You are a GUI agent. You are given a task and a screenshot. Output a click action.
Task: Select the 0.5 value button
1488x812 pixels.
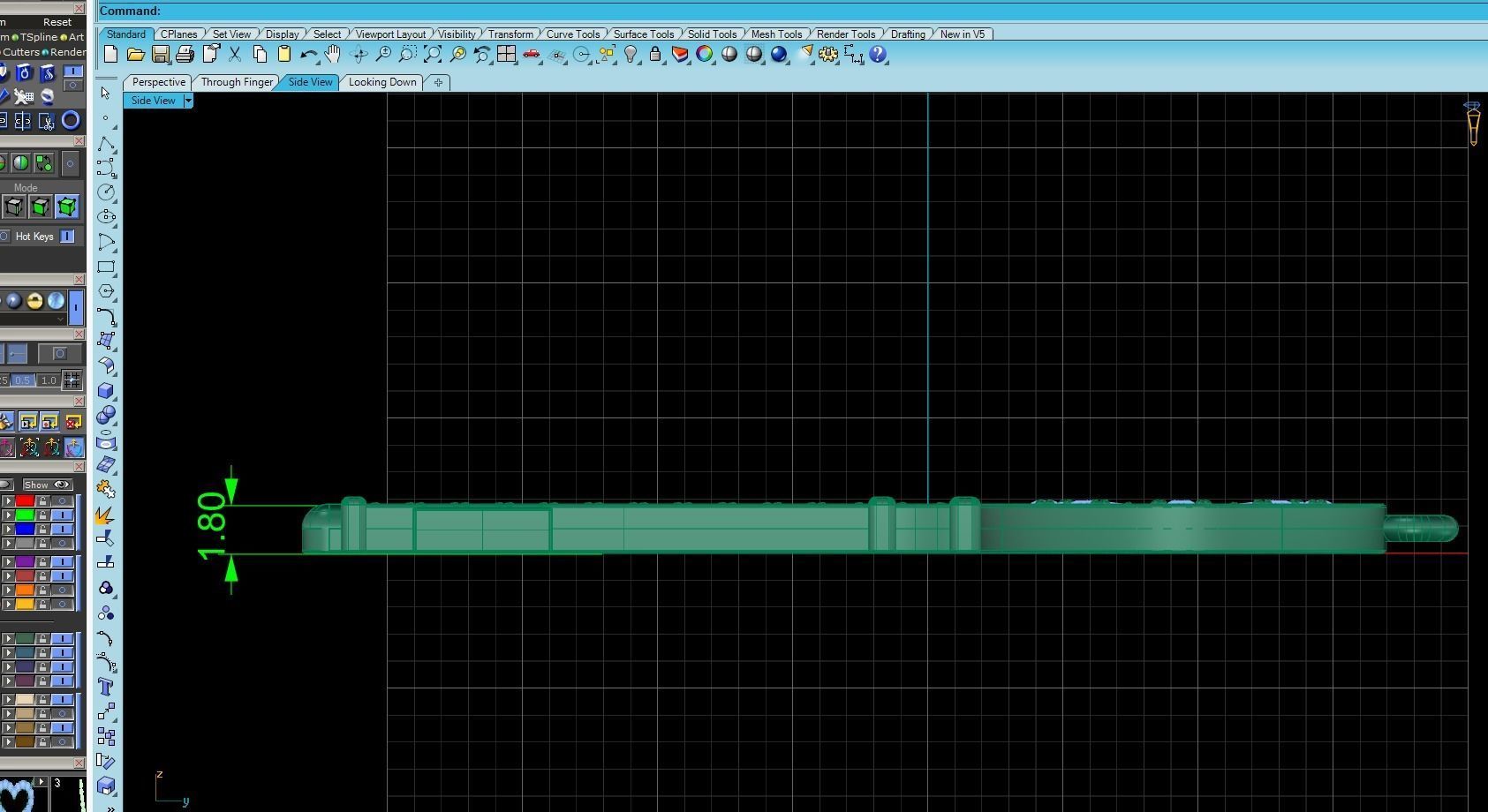pyautogui.click(x=22, y=380)
